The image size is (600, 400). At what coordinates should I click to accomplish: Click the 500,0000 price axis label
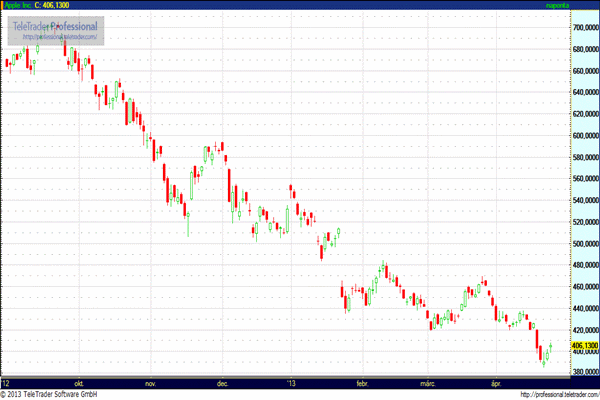pyautogui.click(x=584, y=244)
